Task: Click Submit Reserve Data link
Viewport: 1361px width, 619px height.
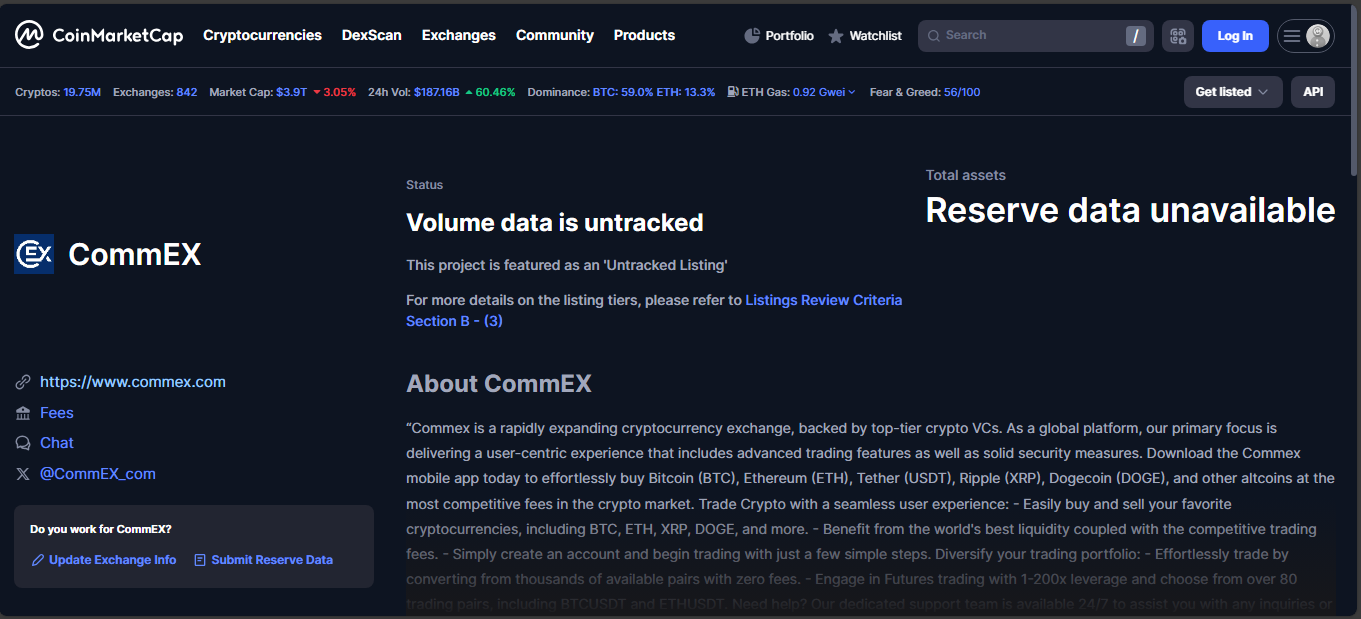Action: coord(271,560)
